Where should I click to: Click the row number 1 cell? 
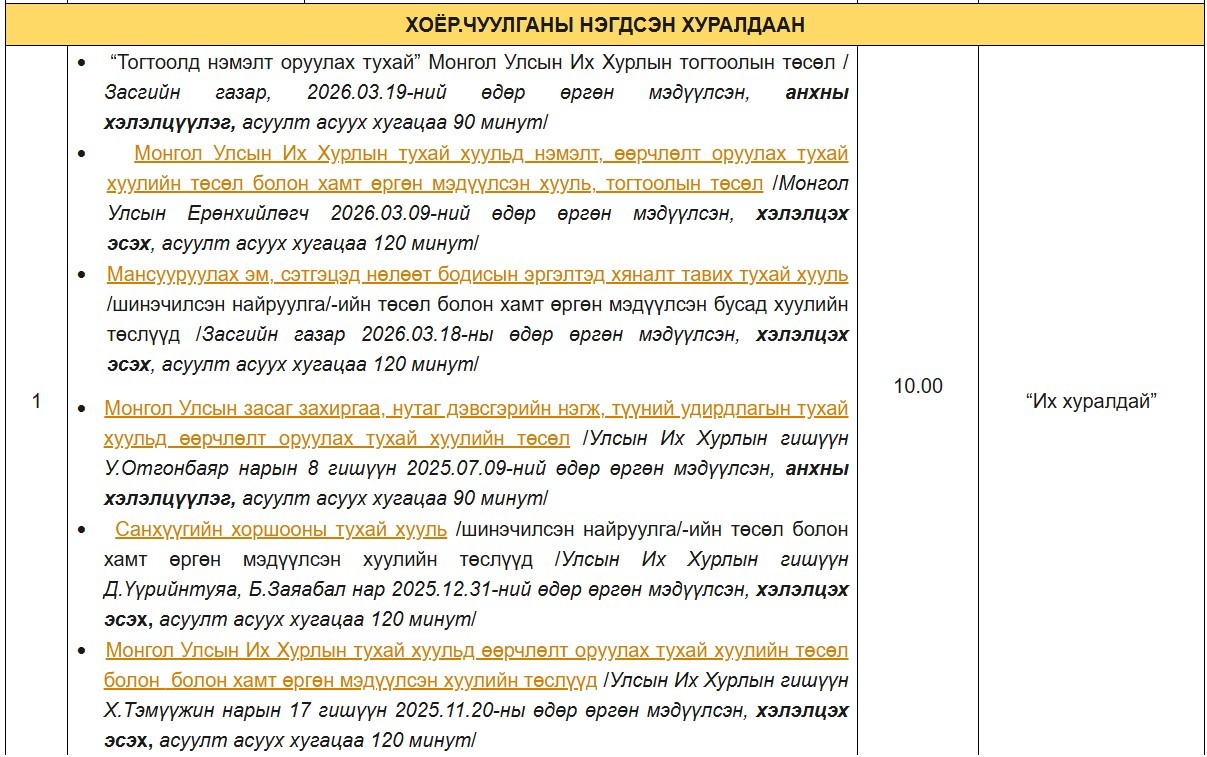click(36, 402)
